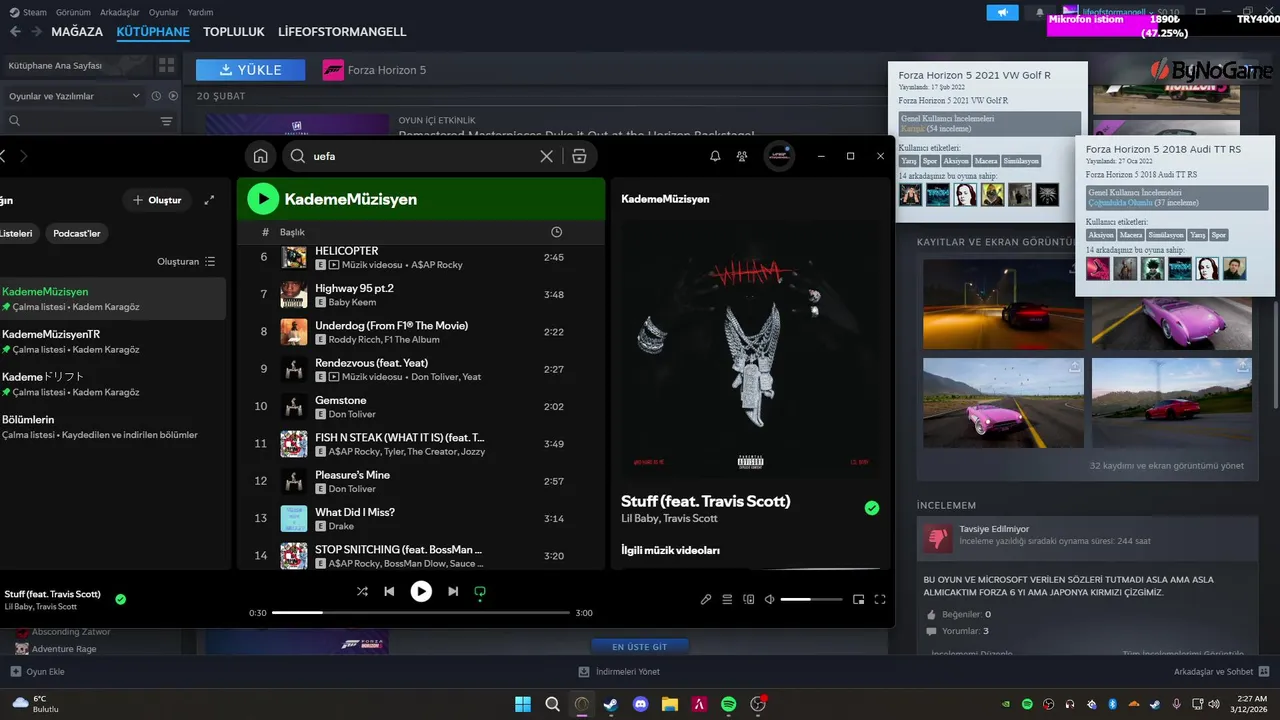Select track Highway 95 pt.2
This screenshot has width=1280, height=720.
[x=420, y=295]
